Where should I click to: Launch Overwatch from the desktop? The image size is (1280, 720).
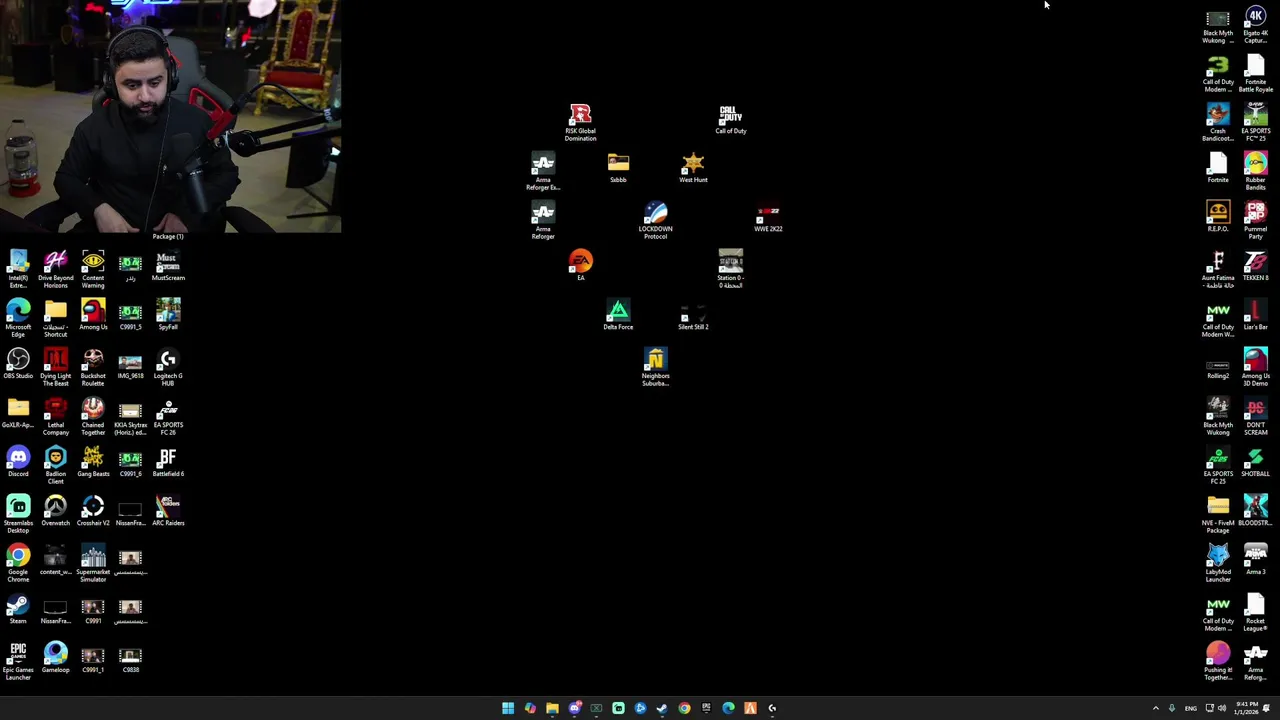point(55,511)
